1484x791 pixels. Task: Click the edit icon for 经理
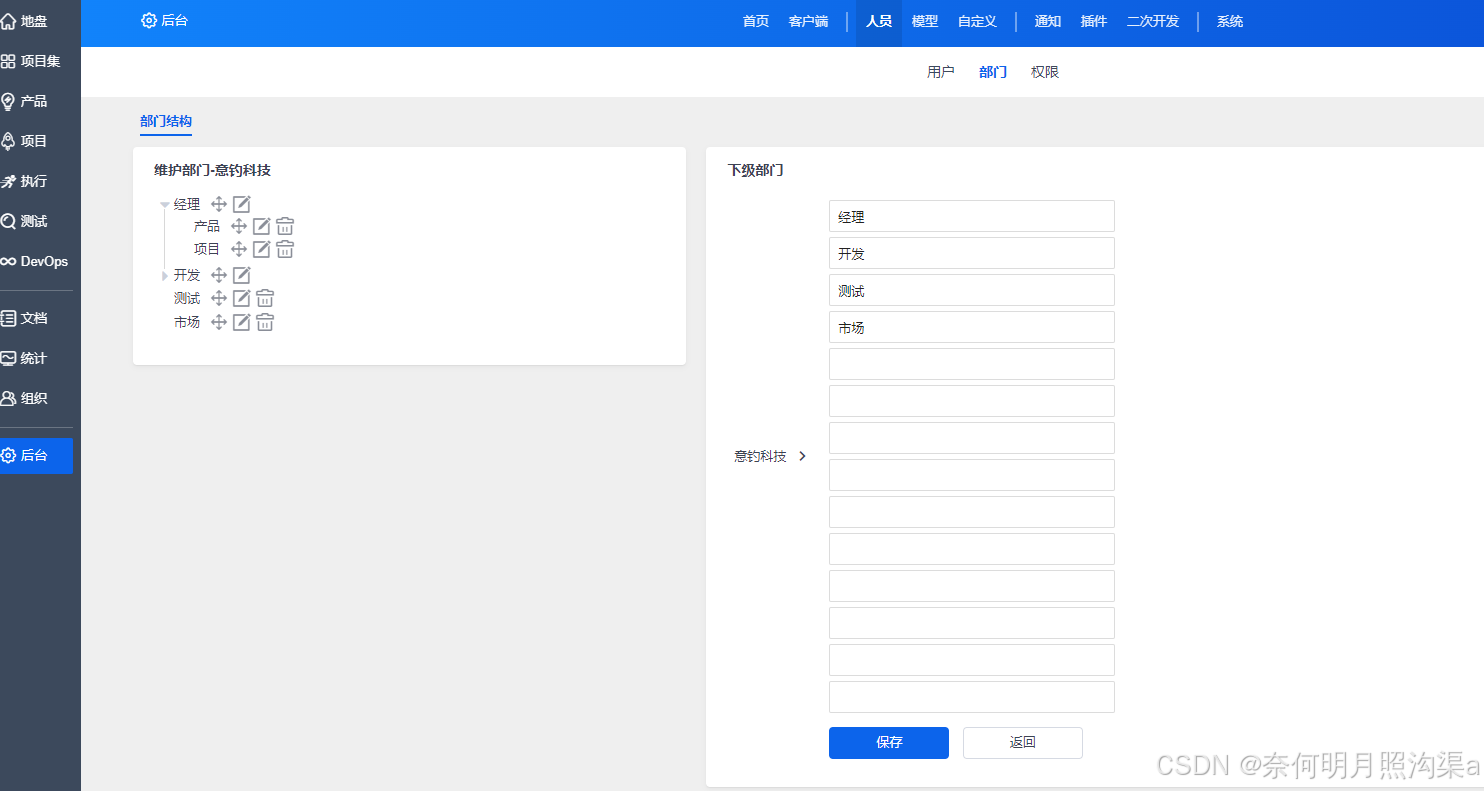tap(241, 204)
